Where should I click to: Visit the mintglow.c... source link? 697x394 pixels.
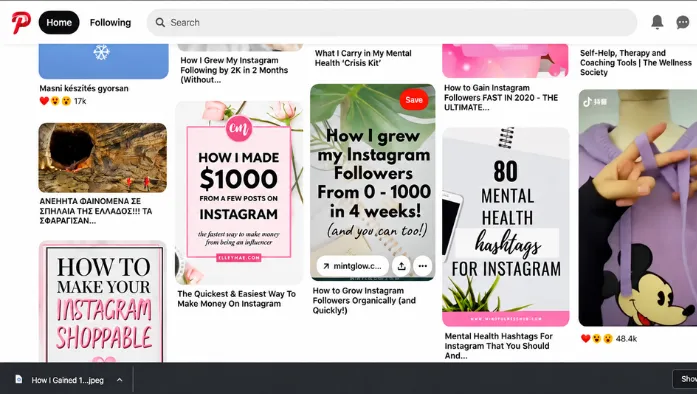point(353,266)
